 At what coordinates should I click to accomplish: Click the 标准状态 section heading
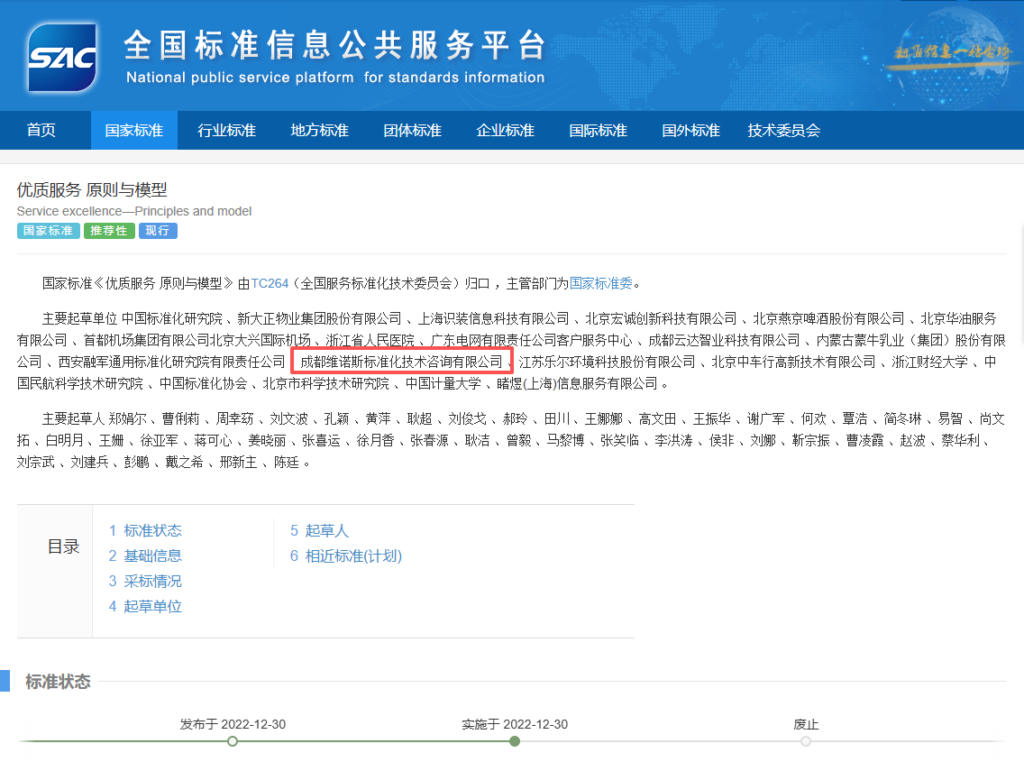[x=57, y=682]
